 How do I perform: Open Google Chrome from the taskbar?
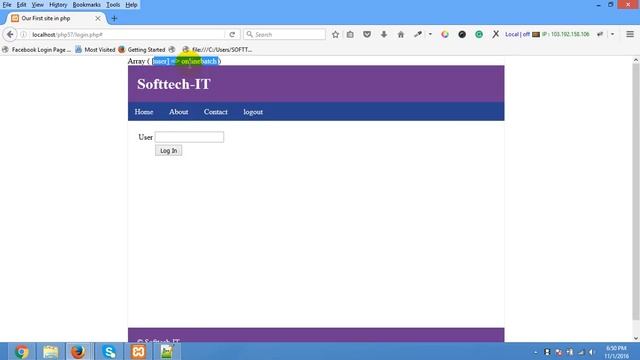[x=21, y=351]
